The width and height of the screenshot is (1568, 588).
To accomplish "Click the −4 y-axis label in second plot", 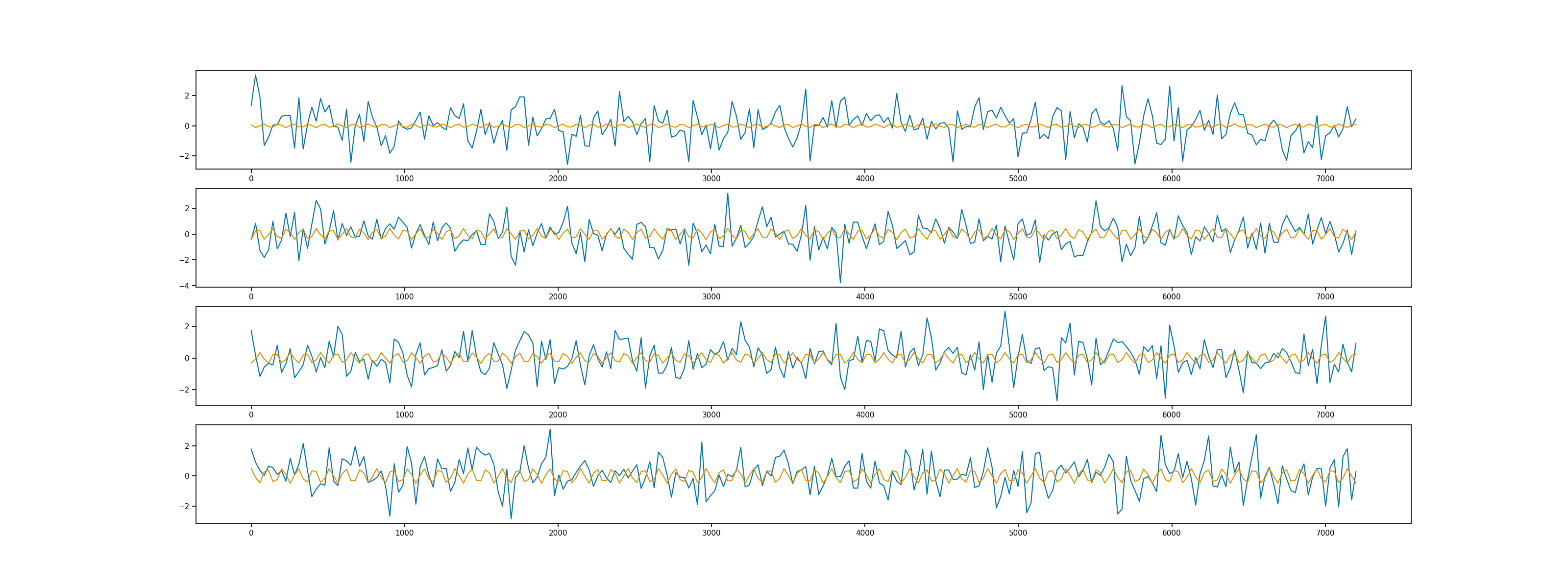I will (x=184, y=286).
